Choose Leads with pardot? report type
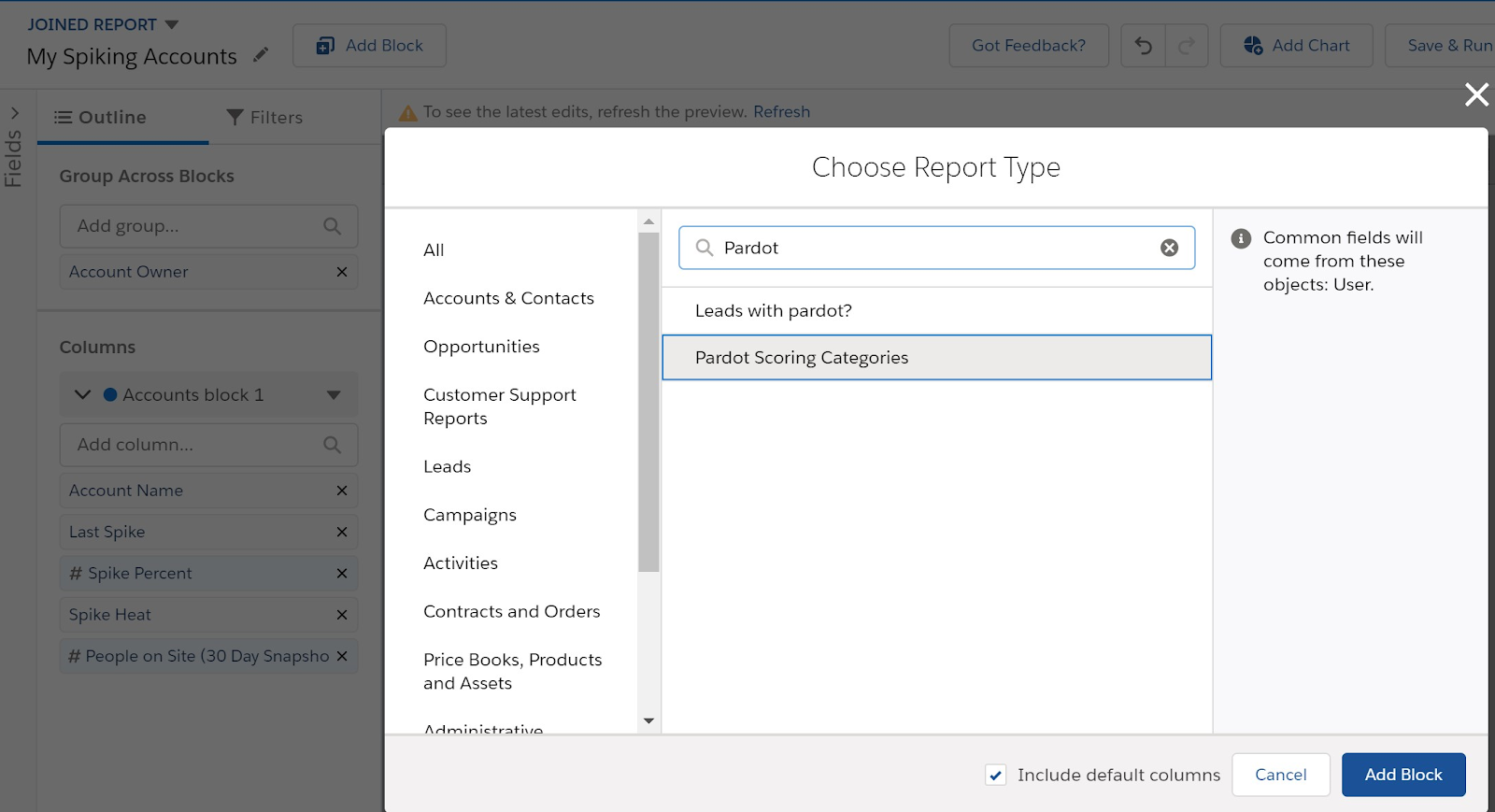This screenshot has height=812, width=1495. pyautogui.click(x=936, y=311)
